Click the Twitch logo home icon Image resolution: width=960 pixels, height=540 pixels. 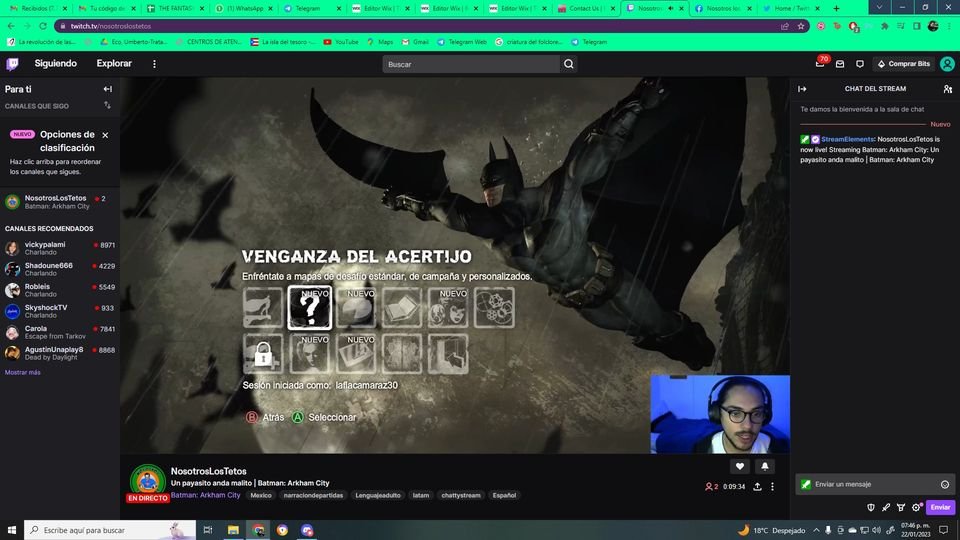(12, 64)
